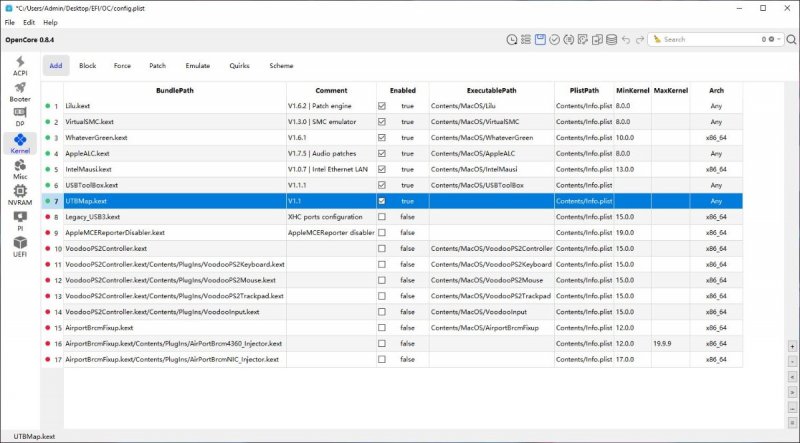Enable the Legacy_USB3.kext checkbox

click(x=382, y=216)
